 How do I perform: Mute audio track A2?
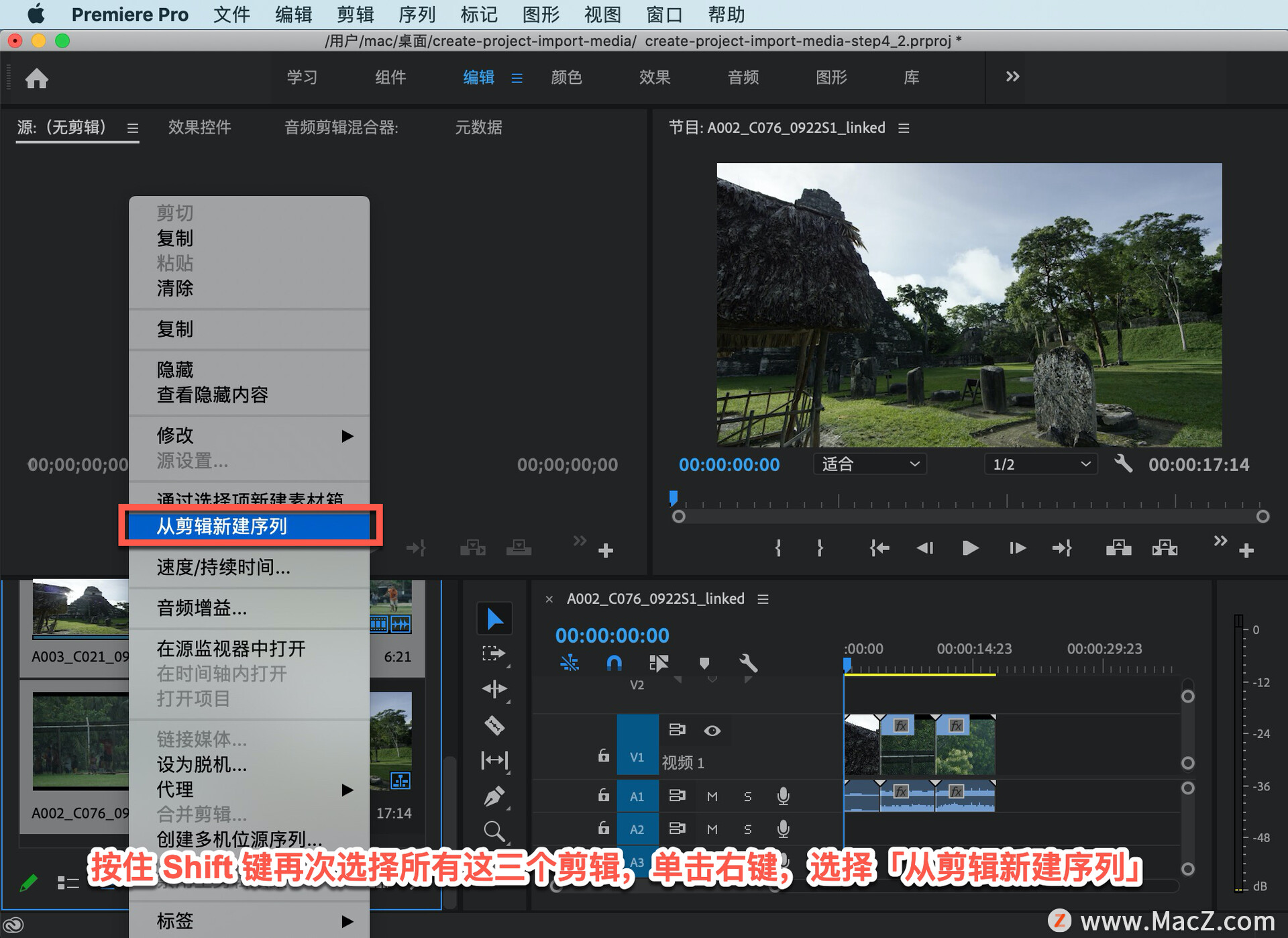(712, 829)
